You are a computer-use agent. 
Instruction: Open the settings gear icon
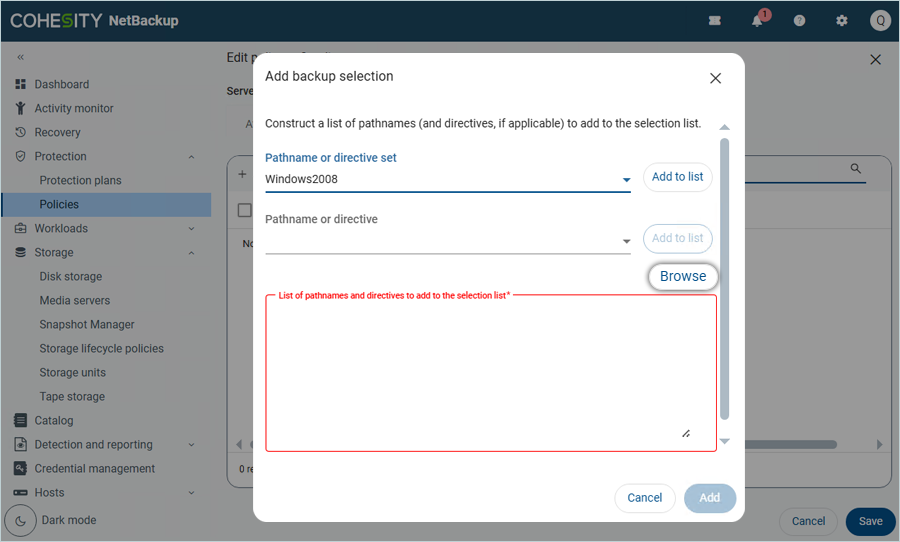click(841, 20)
